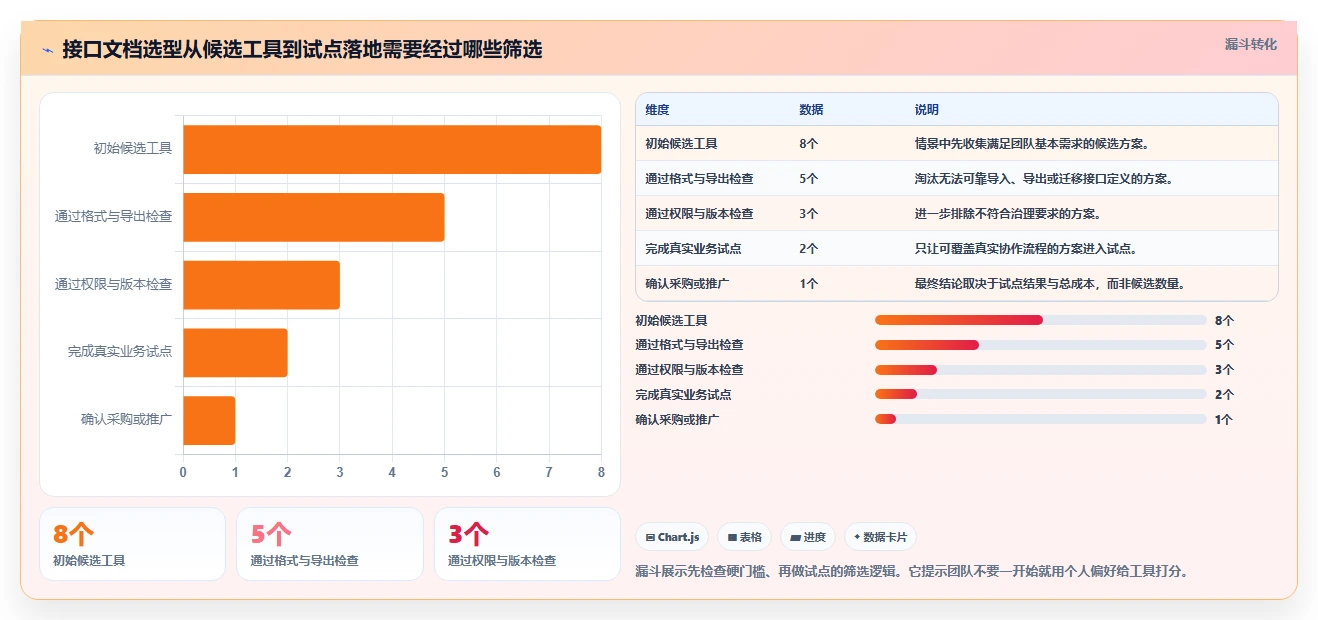
Task: Click the 通过格式与导出检查 5个 progress bar
Action: [x=1040, y=345]
